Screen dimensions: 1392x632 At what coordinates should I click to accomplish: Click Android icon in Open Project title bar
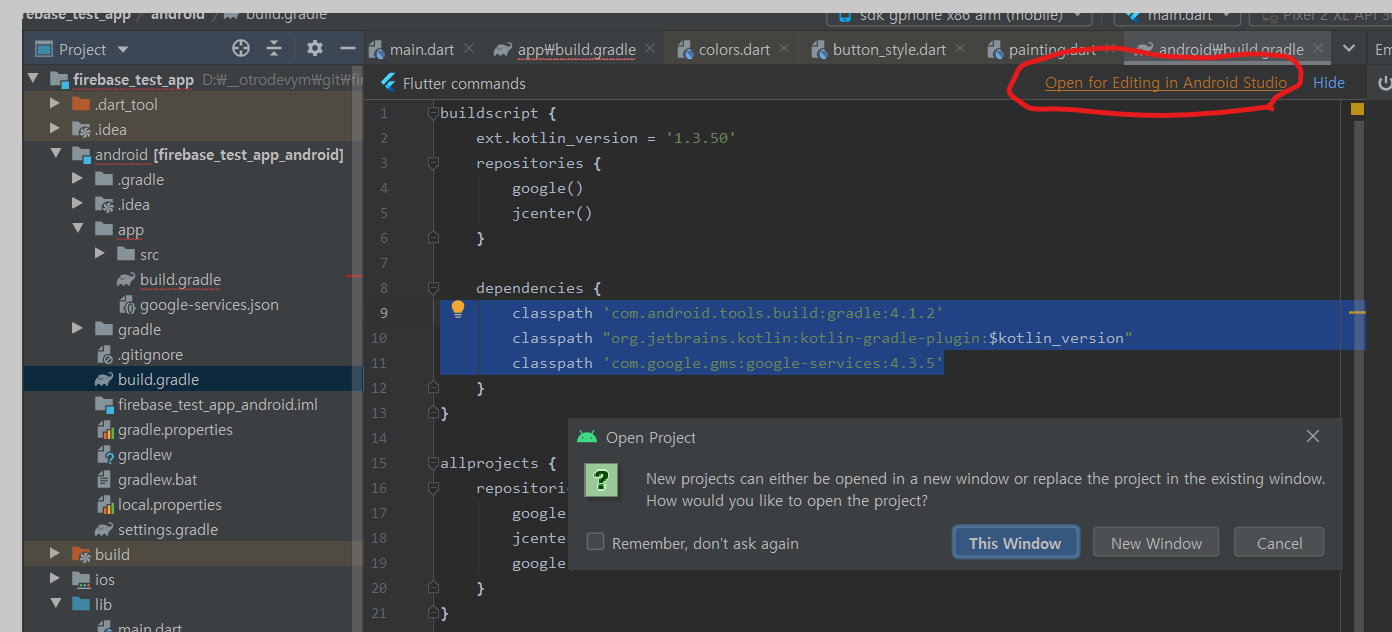pos(587,437)
